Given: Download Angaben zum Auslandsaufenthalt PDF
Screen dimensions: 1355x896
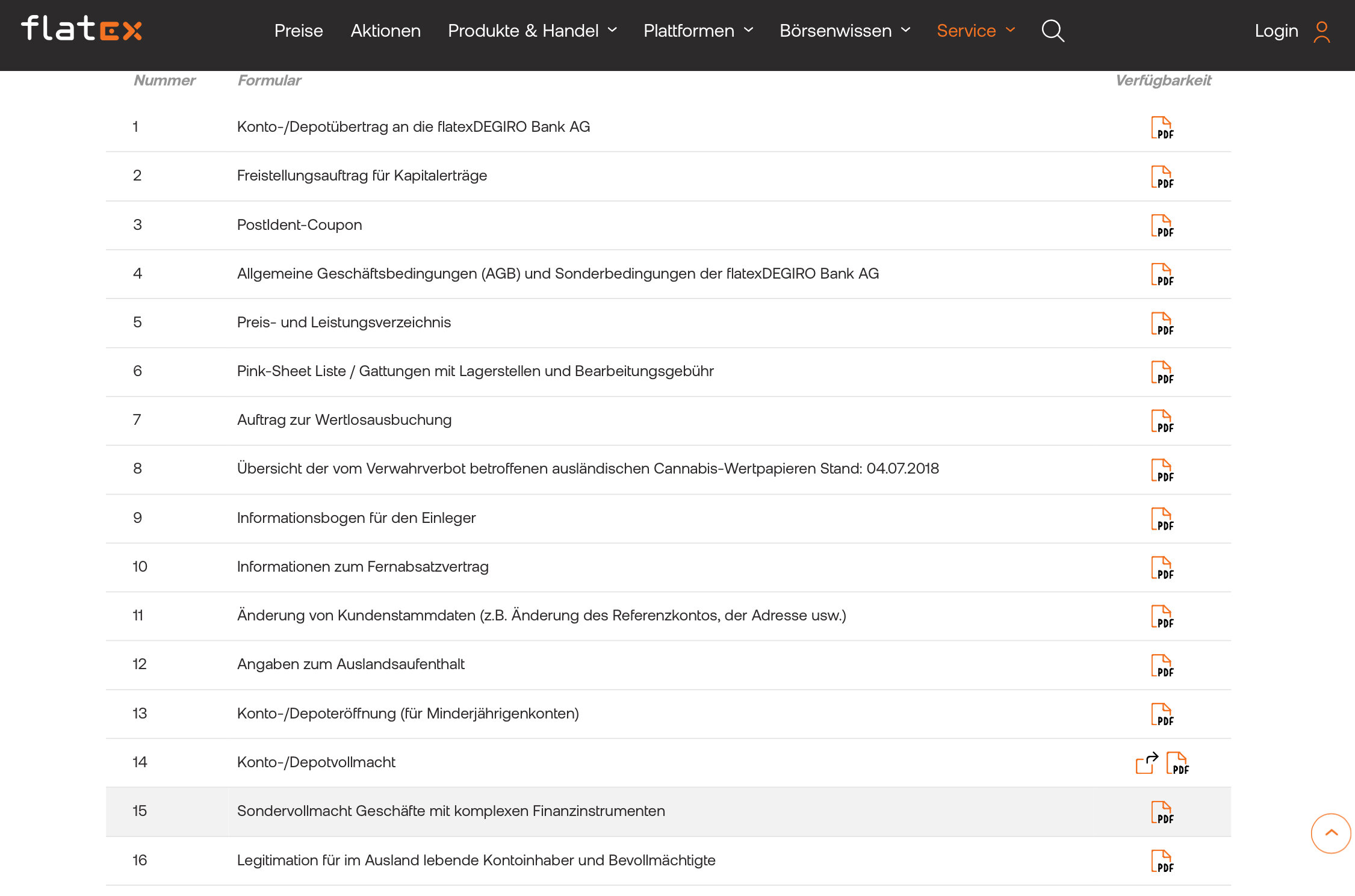Looking at the screenshot, I should pyautogui.click(x=1162, y=666).
